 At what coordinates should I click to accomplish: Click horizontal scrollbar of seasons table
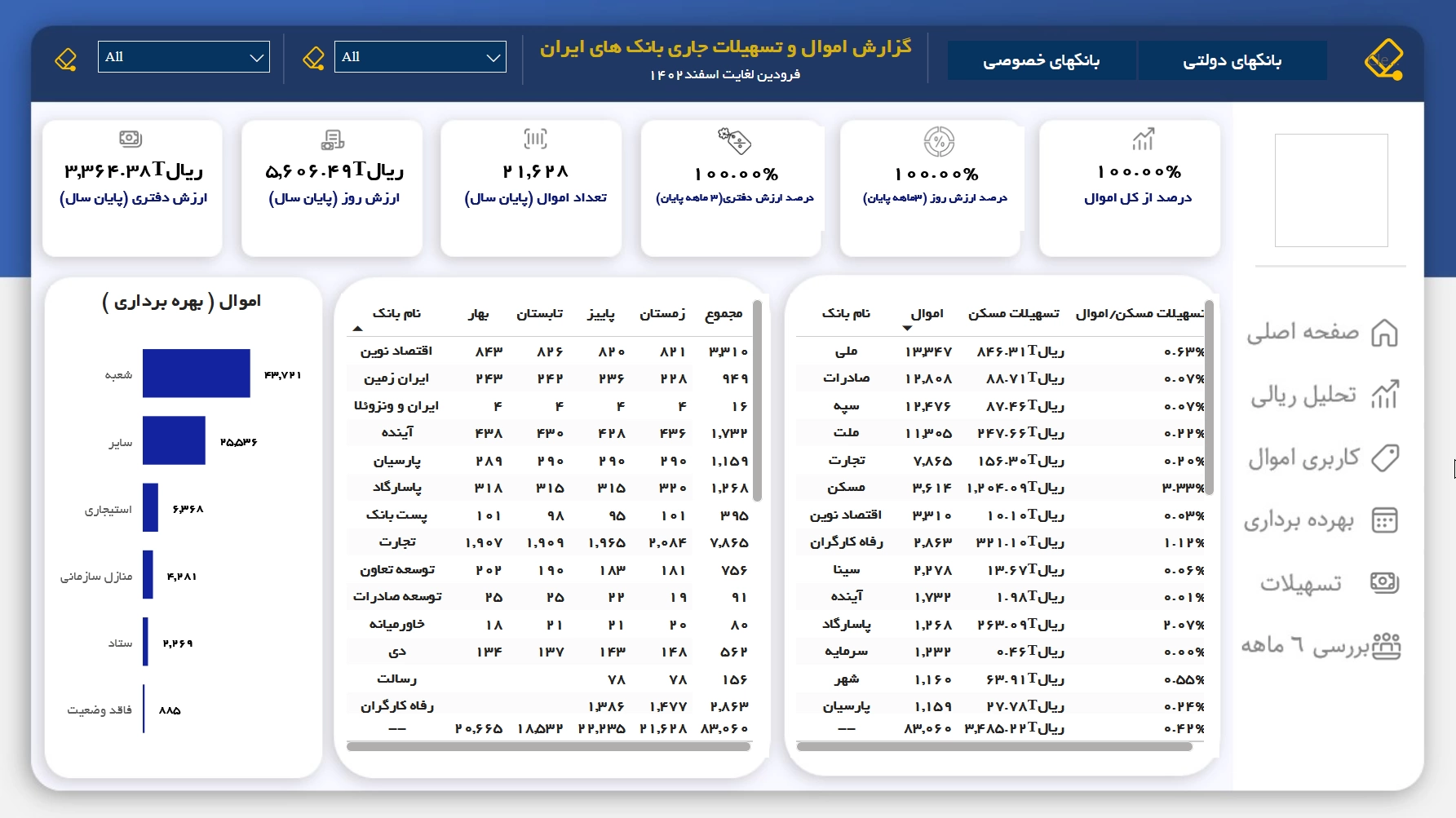(548, 746)
